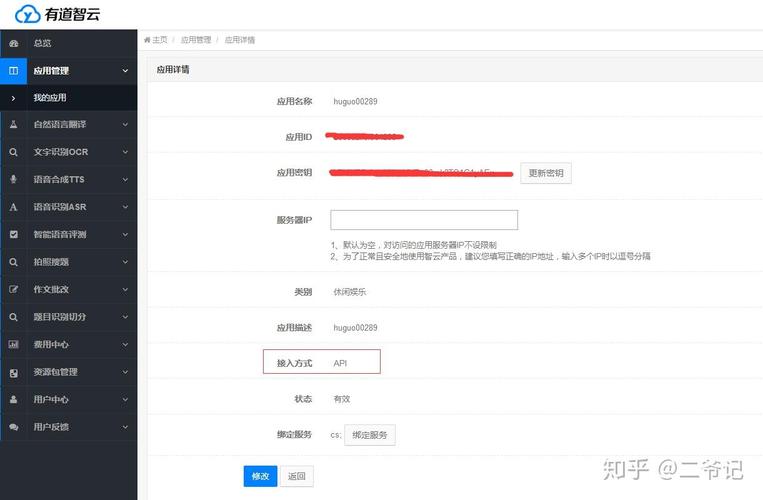Click the home icon in breadcrumb
This screenshot has width=763, height=500.
[x=147, y=40]
